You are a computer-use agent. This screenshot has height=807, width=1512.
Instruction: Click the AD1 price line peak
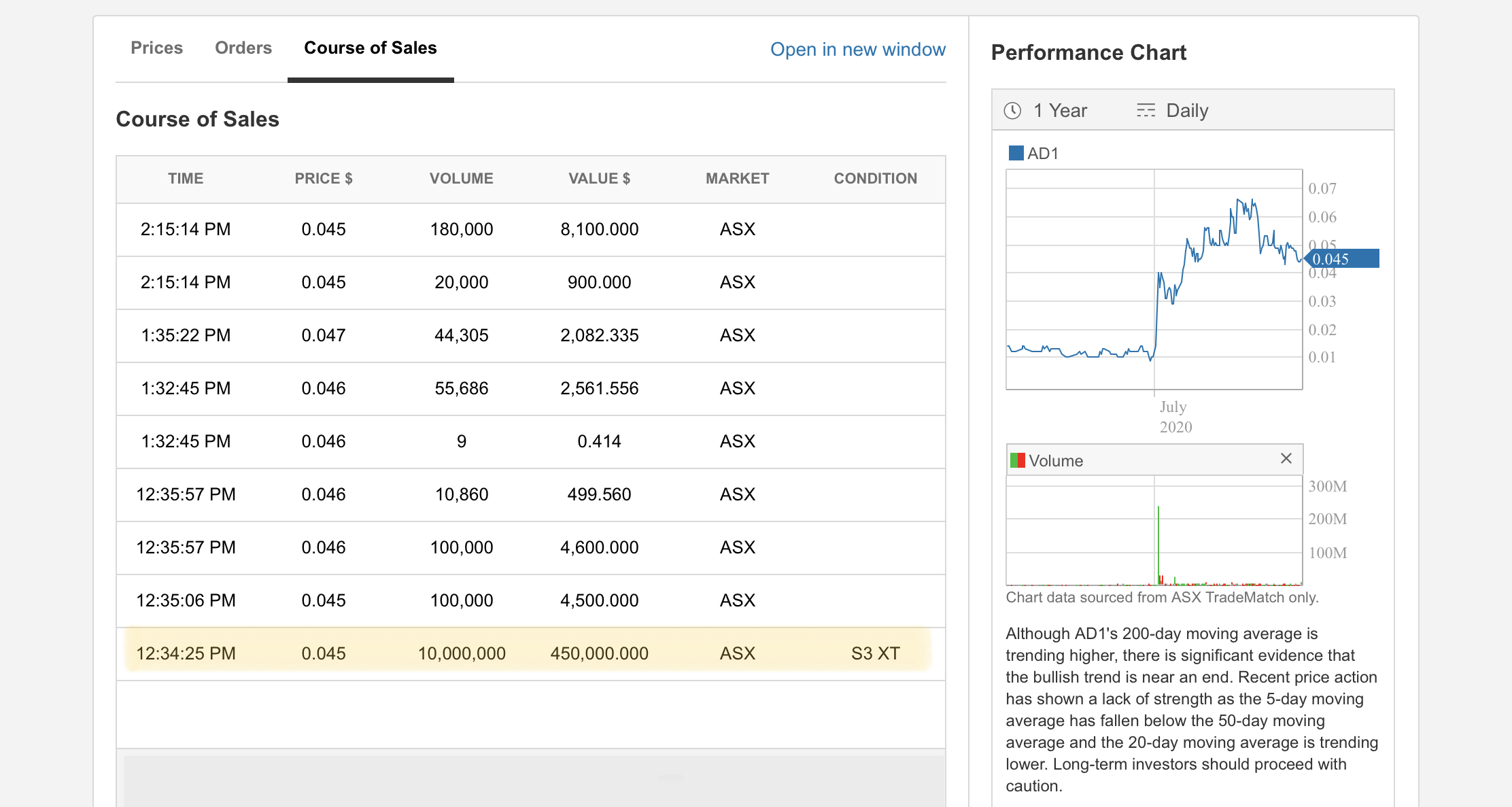(1238, 199)
